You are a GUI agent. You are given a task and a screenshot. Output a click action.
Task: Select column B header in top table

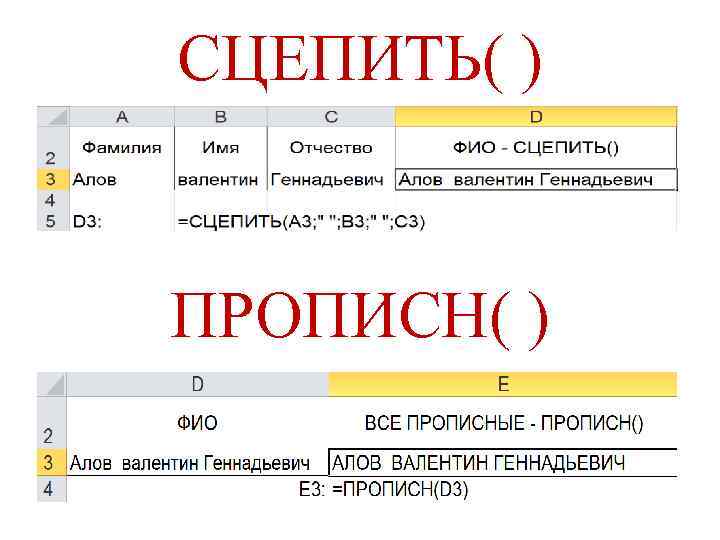coord(221,117)
